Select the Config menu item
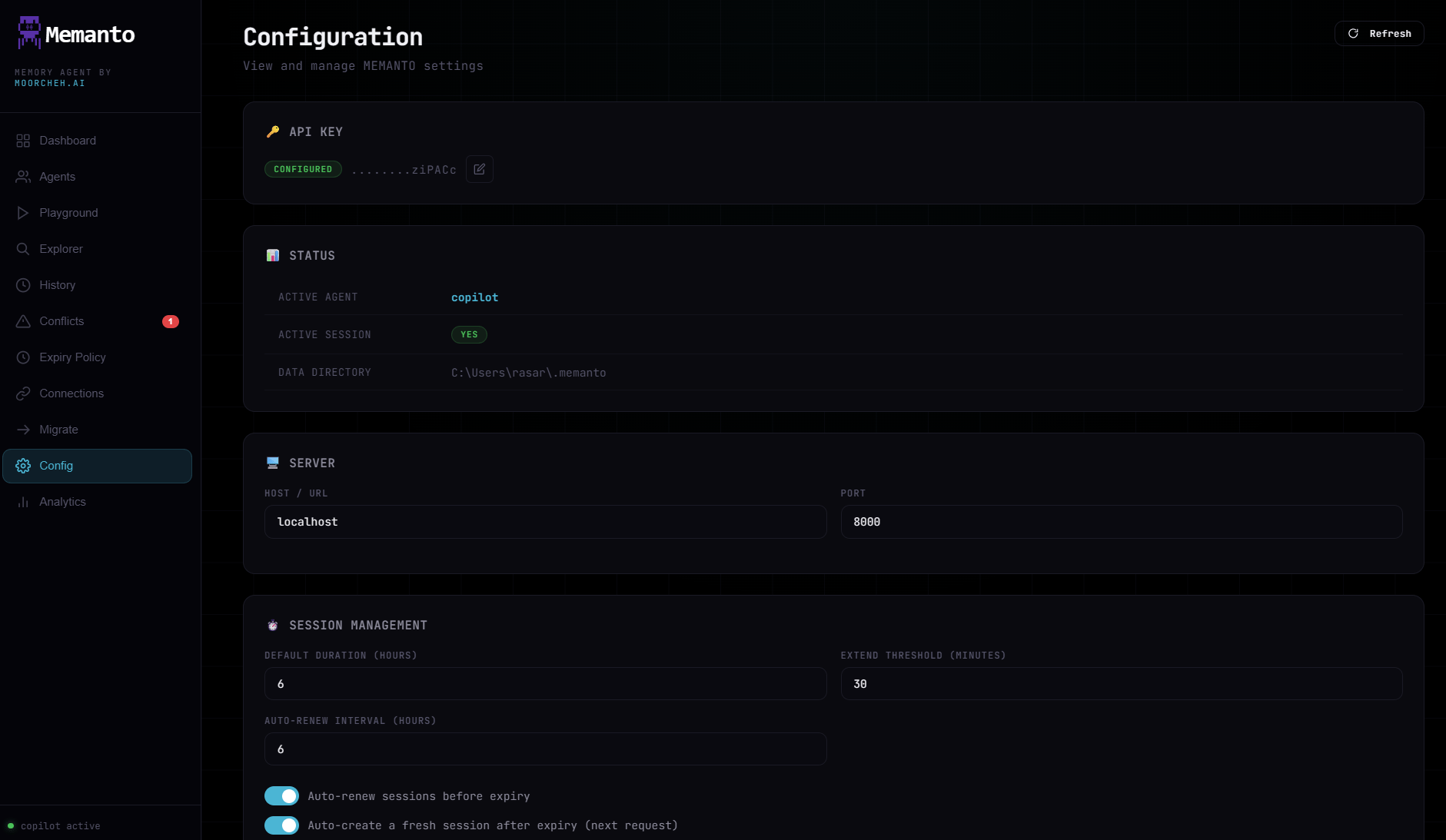 97,466
